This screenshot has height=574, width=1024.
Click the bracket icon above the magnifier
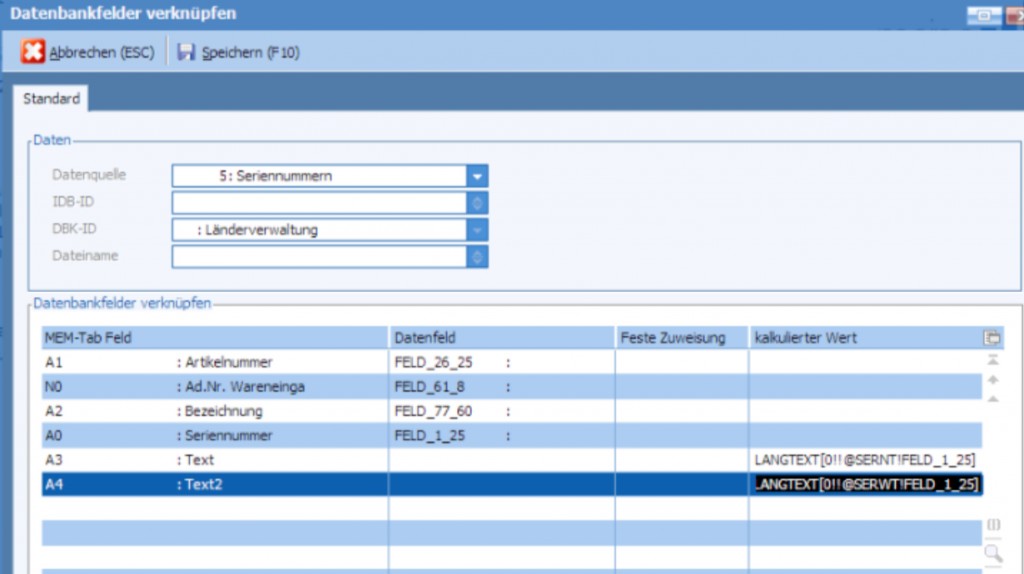pos(993,525)
